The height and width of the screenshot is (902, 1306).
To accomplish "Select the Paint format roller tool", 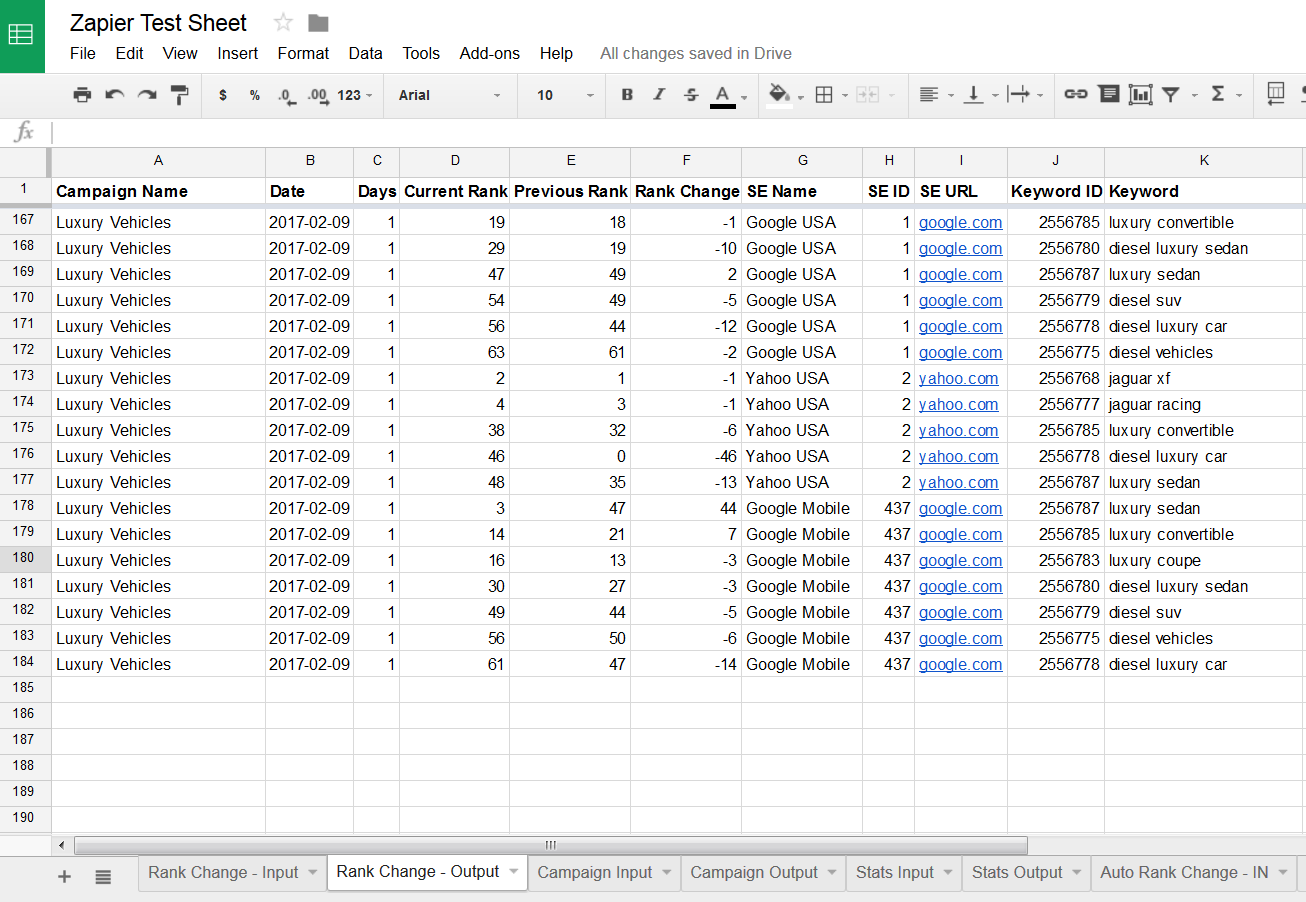I will click(x=180, y=95).
